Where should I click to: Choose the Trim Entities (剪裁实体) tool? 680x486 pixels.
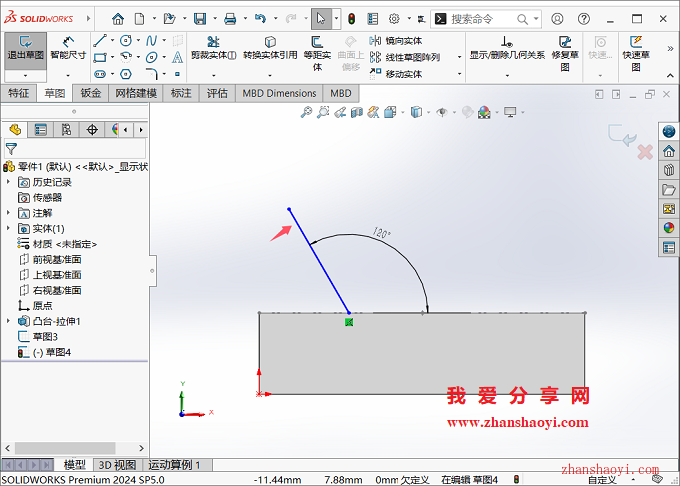click(212, 49)
